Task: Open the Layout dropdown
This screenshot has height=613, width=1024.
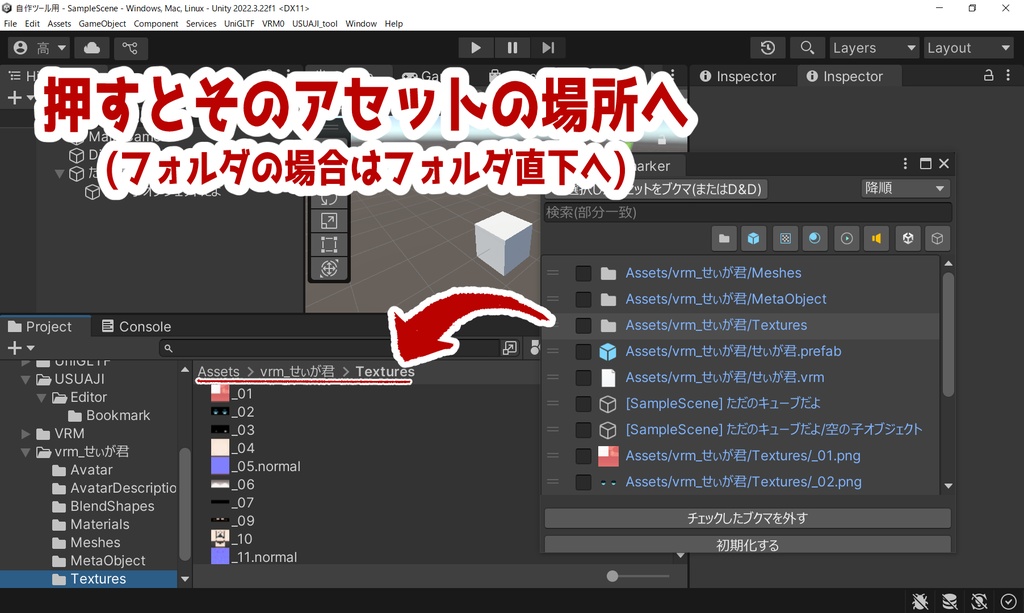Action: (x=966, y=47)
